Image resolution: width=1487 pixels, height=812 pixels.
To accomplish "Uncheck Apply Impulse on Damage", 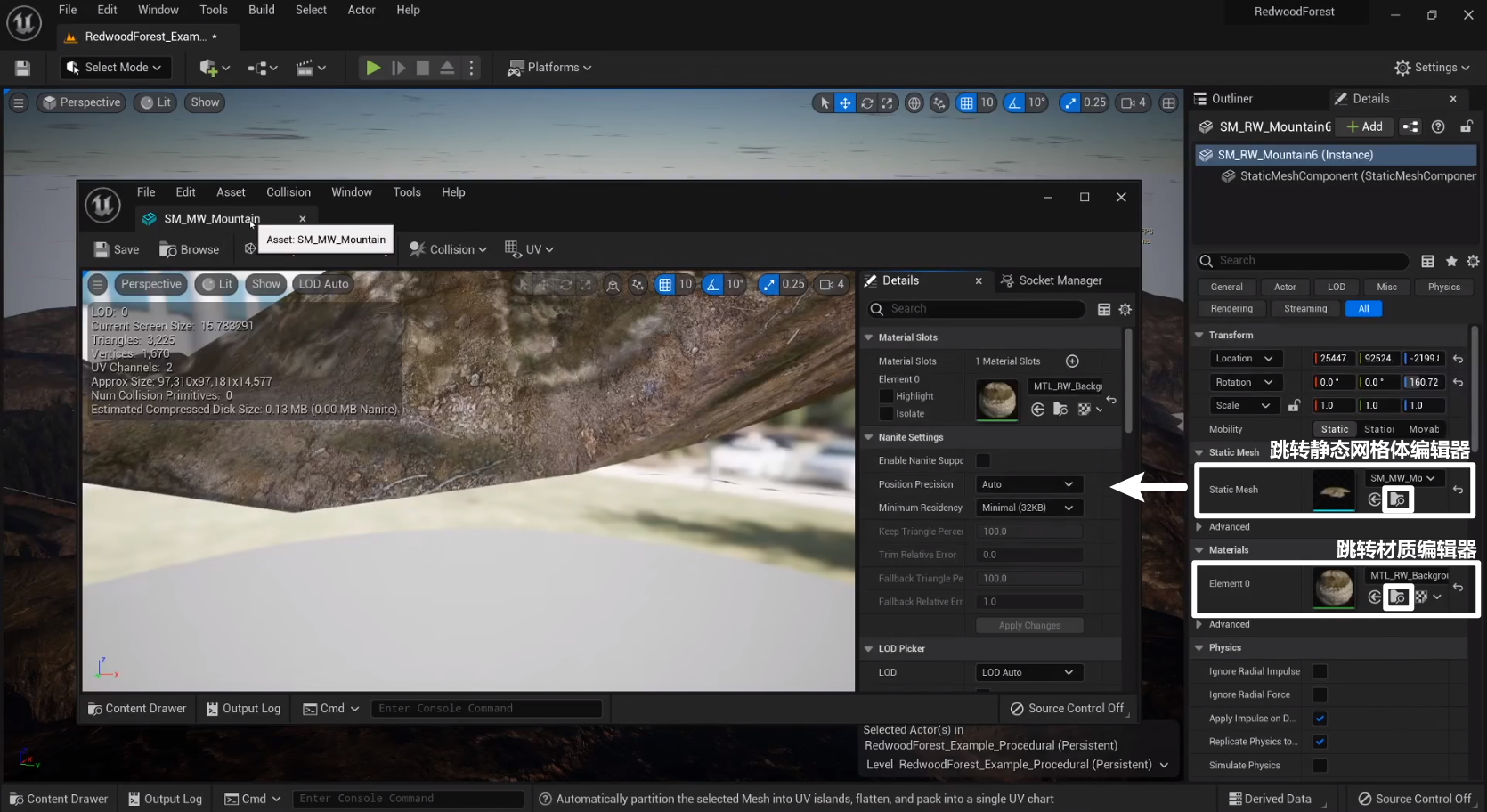I will coord(1320,719).
